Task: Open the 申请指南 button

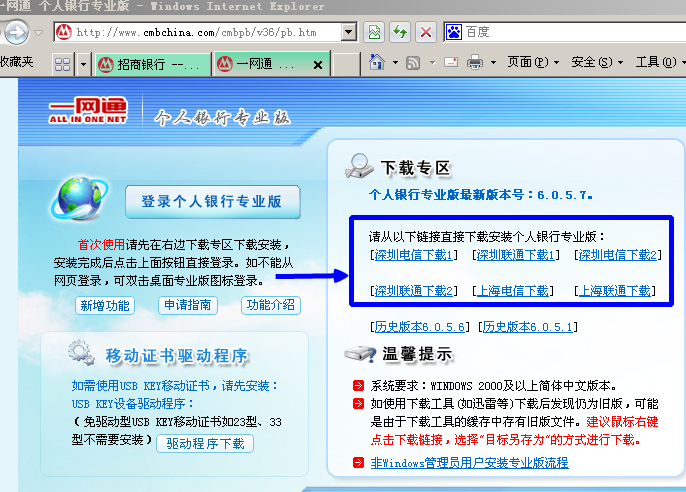Action: (x=188, y=305)
